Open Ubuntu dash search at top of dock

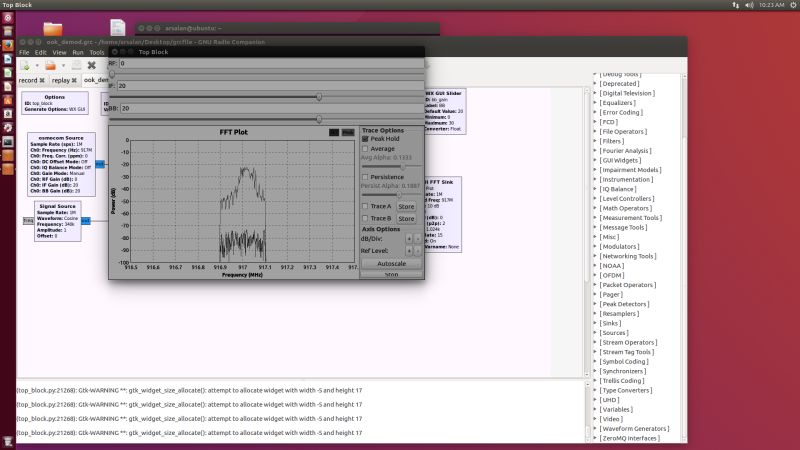click(x=8, y=18)
